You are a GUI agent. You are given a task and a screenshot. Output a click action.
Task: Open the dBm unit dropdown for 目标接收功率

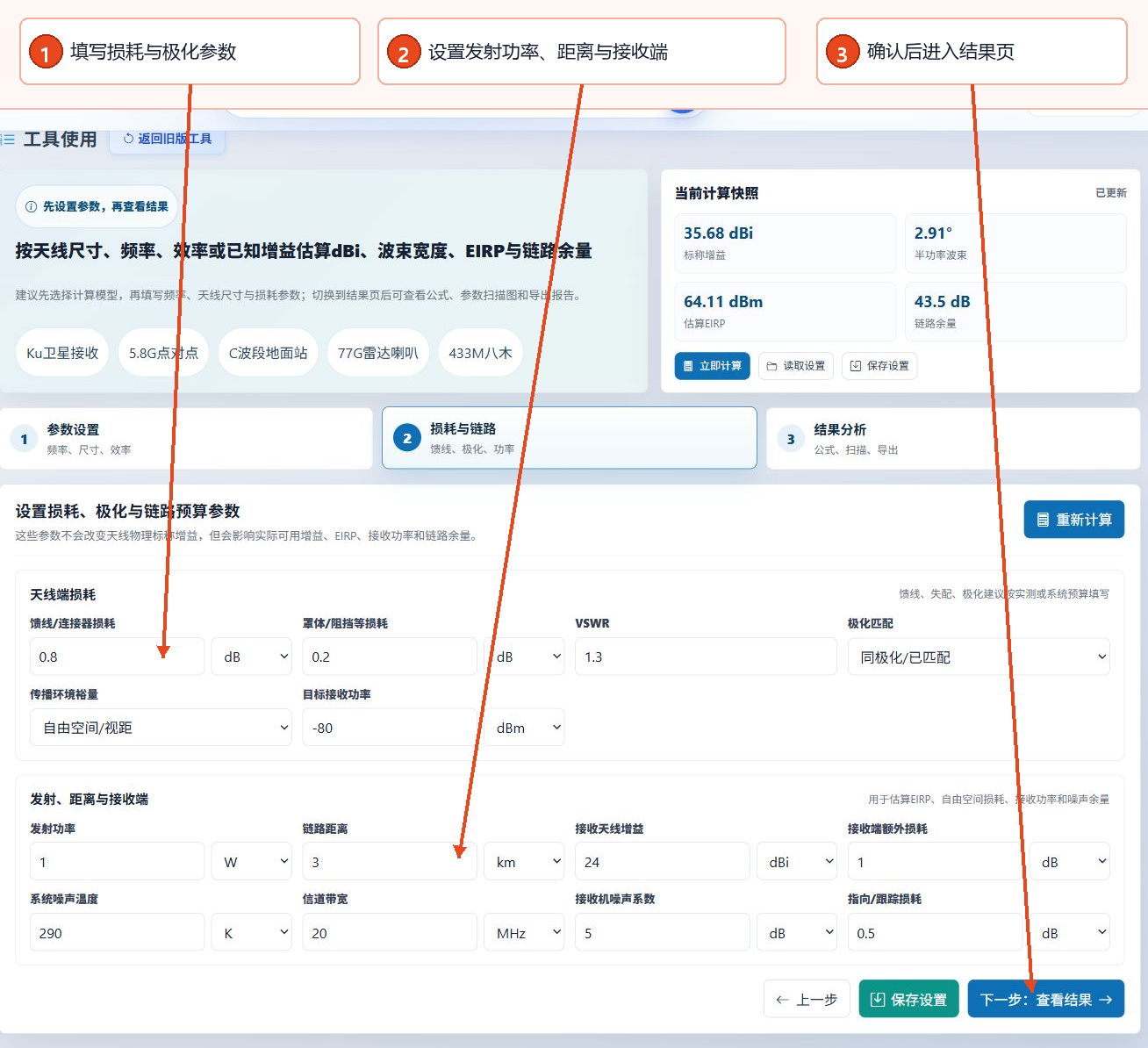[x=525, y=728]
